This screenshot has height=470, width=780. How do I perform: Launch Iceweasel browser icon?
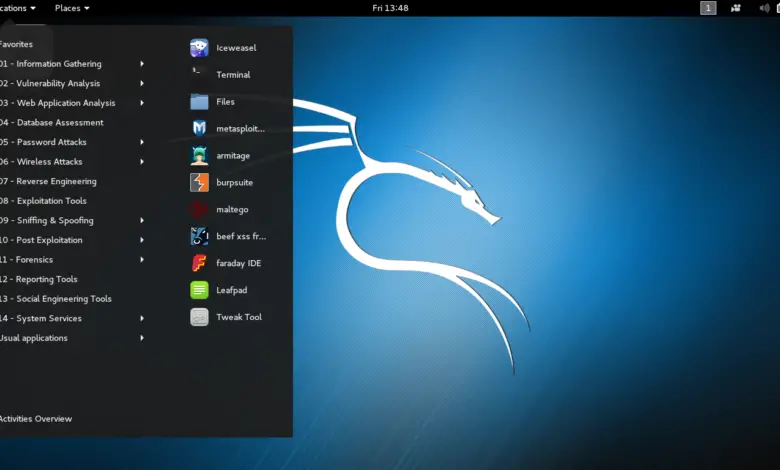click(199, 48)
